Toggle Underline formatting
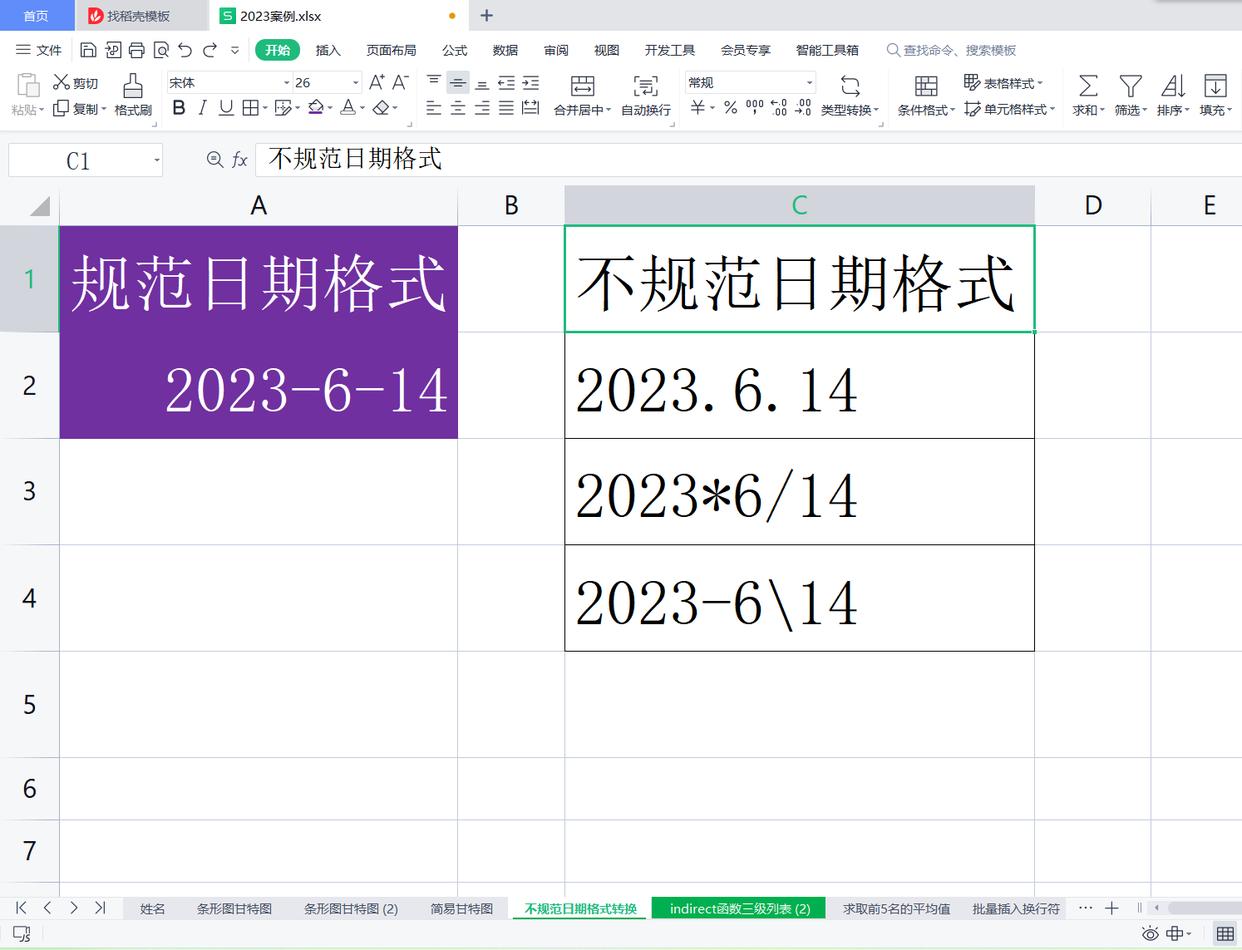The height and width of the screenshot is (950, 1242). 226,108
